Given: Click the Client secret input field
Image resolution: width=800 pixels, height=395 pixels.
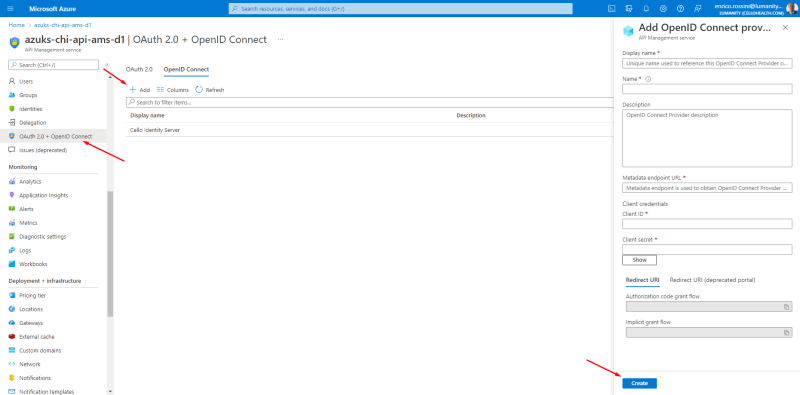Looking at the screenshot, I should click(x=707, y=250).
